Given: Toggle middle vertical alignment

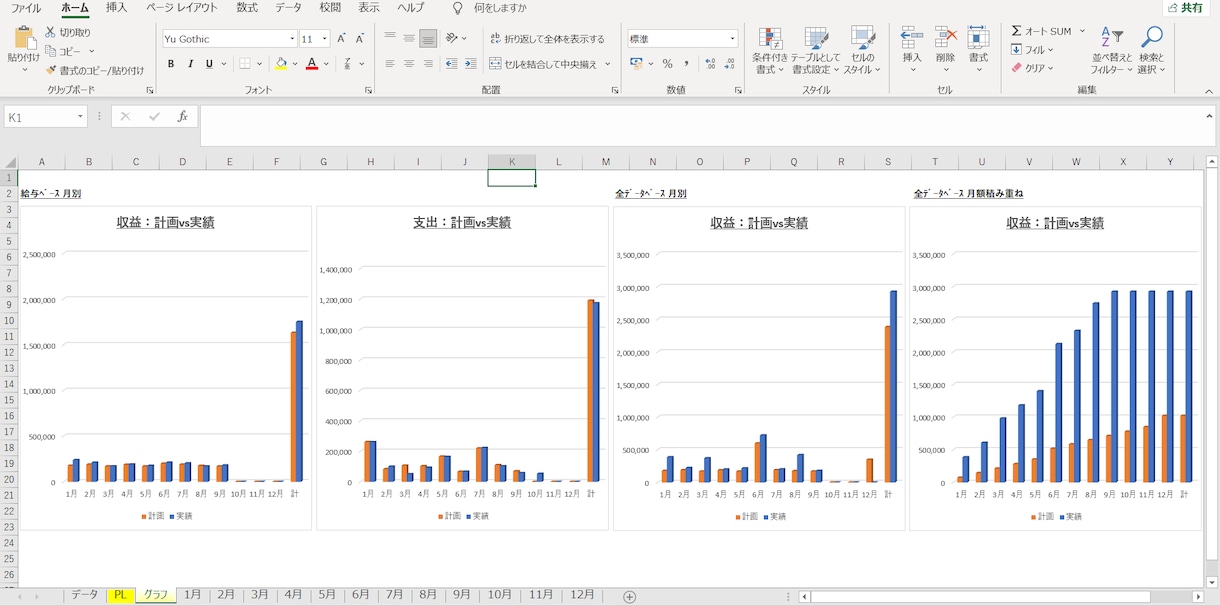Looking at the screenshot, I should tap(409, 38).
